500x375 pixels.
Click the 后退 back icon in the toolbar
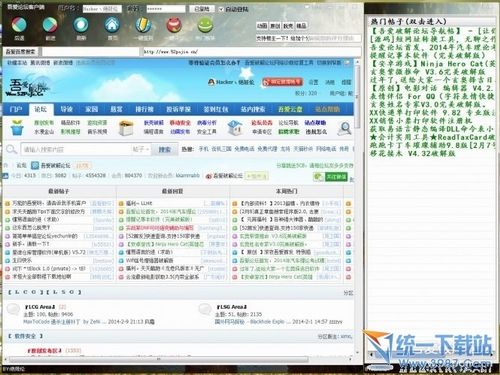19,24
